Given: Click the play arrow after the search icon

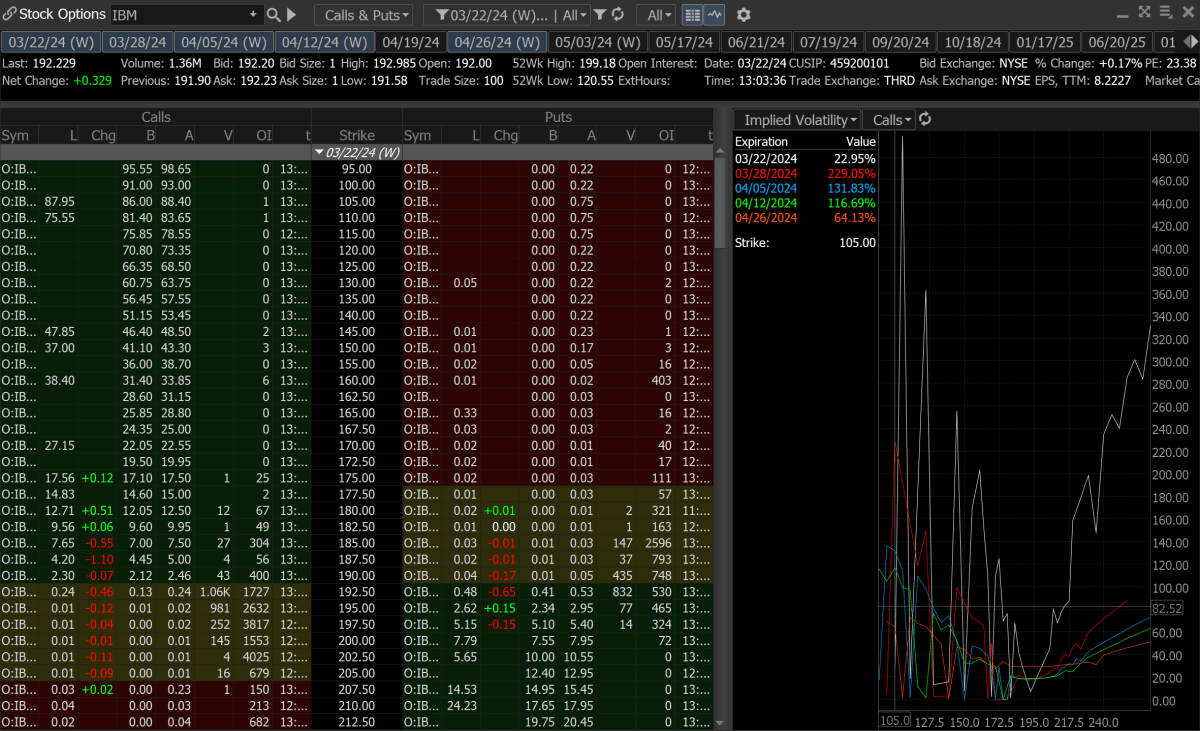Looking at the screenshot, I should pyautogui.click(x=292, y=15).
